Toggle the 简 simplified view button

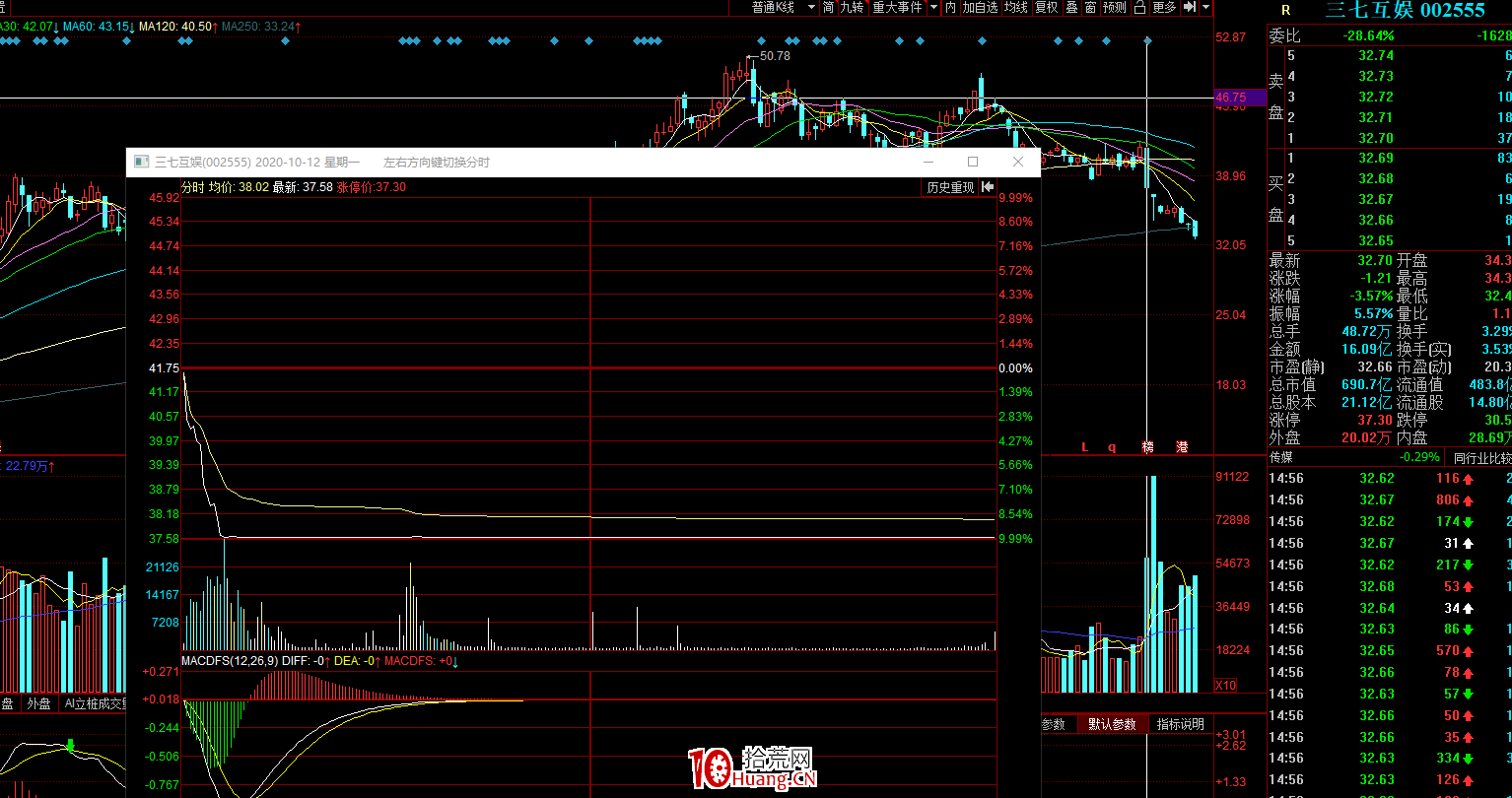pyautogui.click(x=828, y=7)
